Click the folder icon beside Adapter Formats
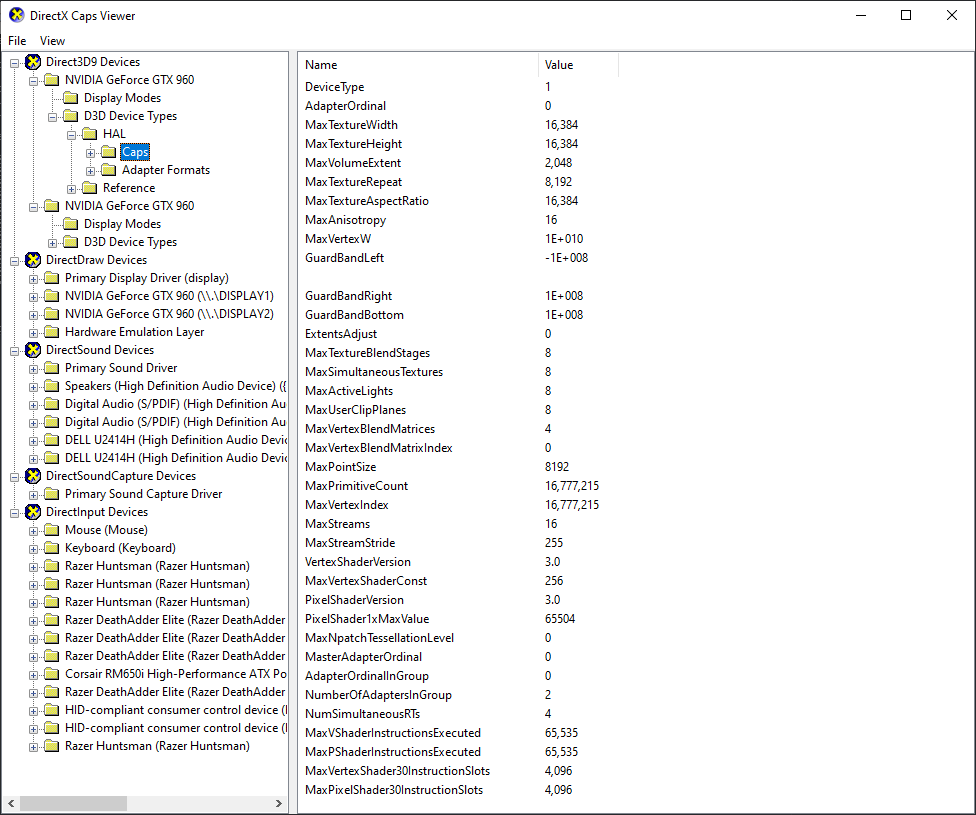 (109, 170)
